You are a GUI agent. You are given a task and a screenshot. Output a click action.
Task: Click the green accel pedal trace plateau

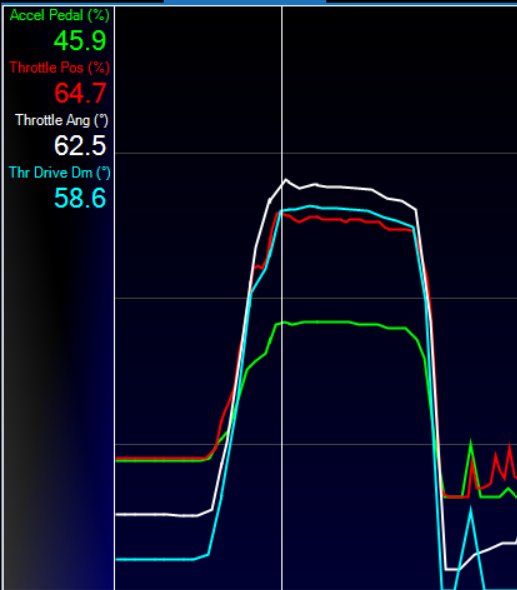339,322
